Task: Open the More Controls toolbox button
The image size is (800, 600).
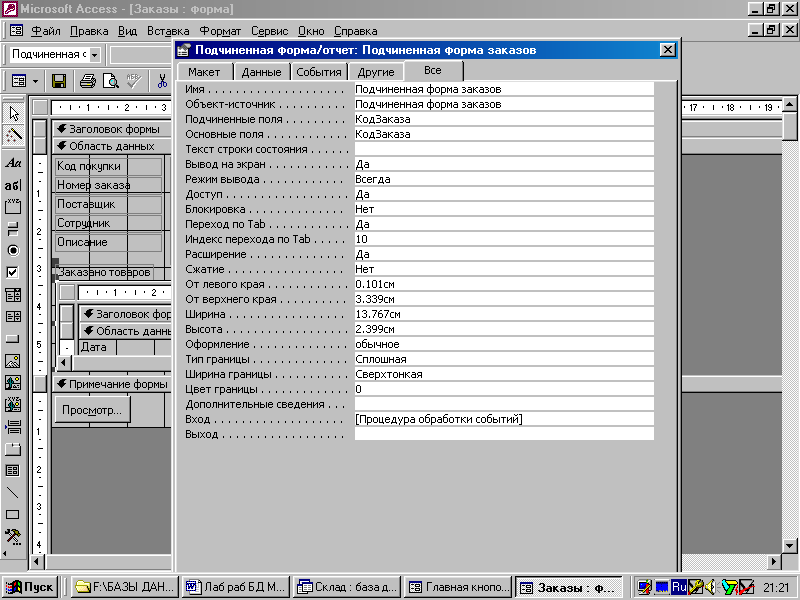Action: (x=13, y=536)
